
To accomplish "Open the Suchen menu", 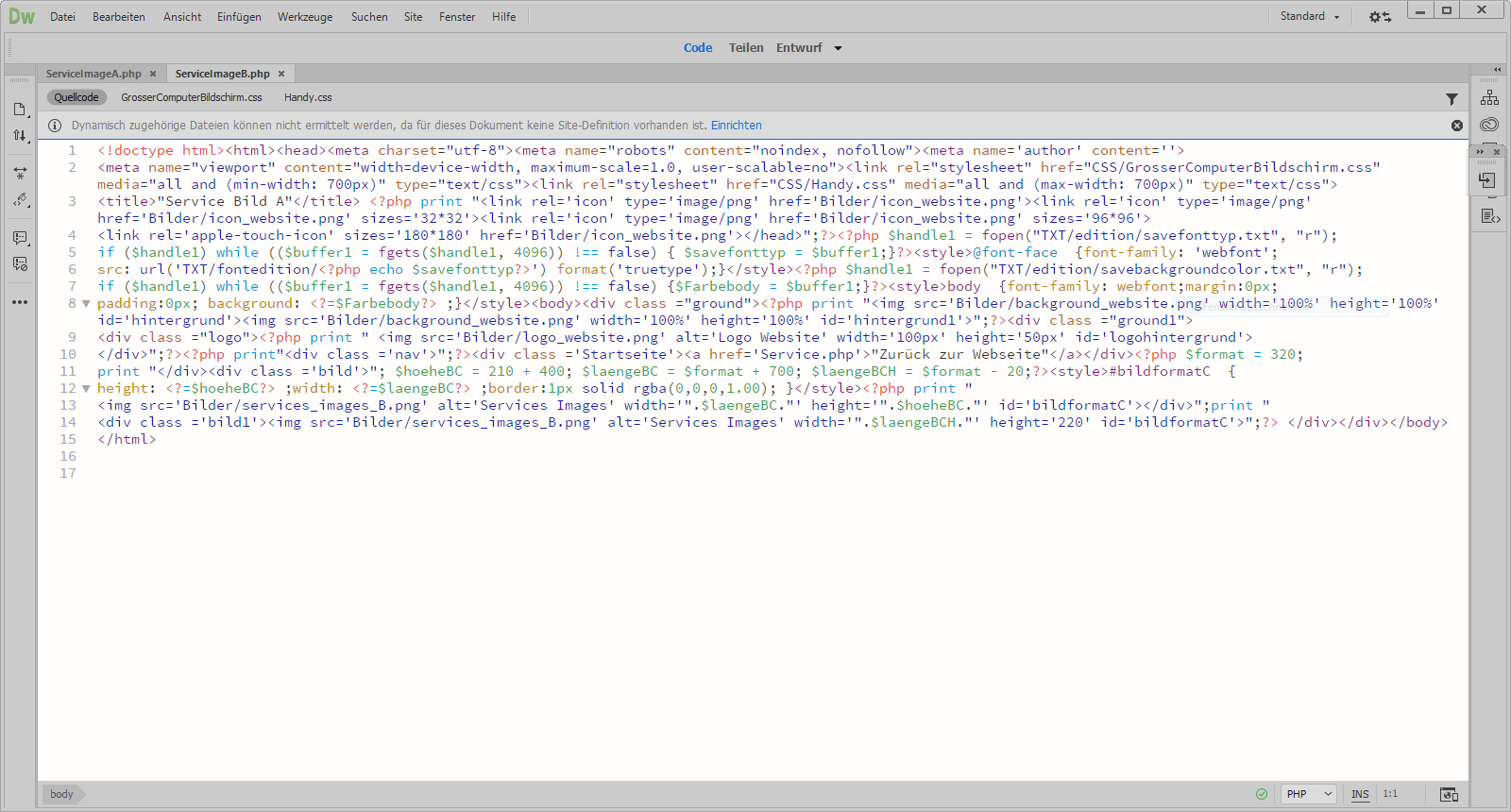I will click(x=369, y=17).
